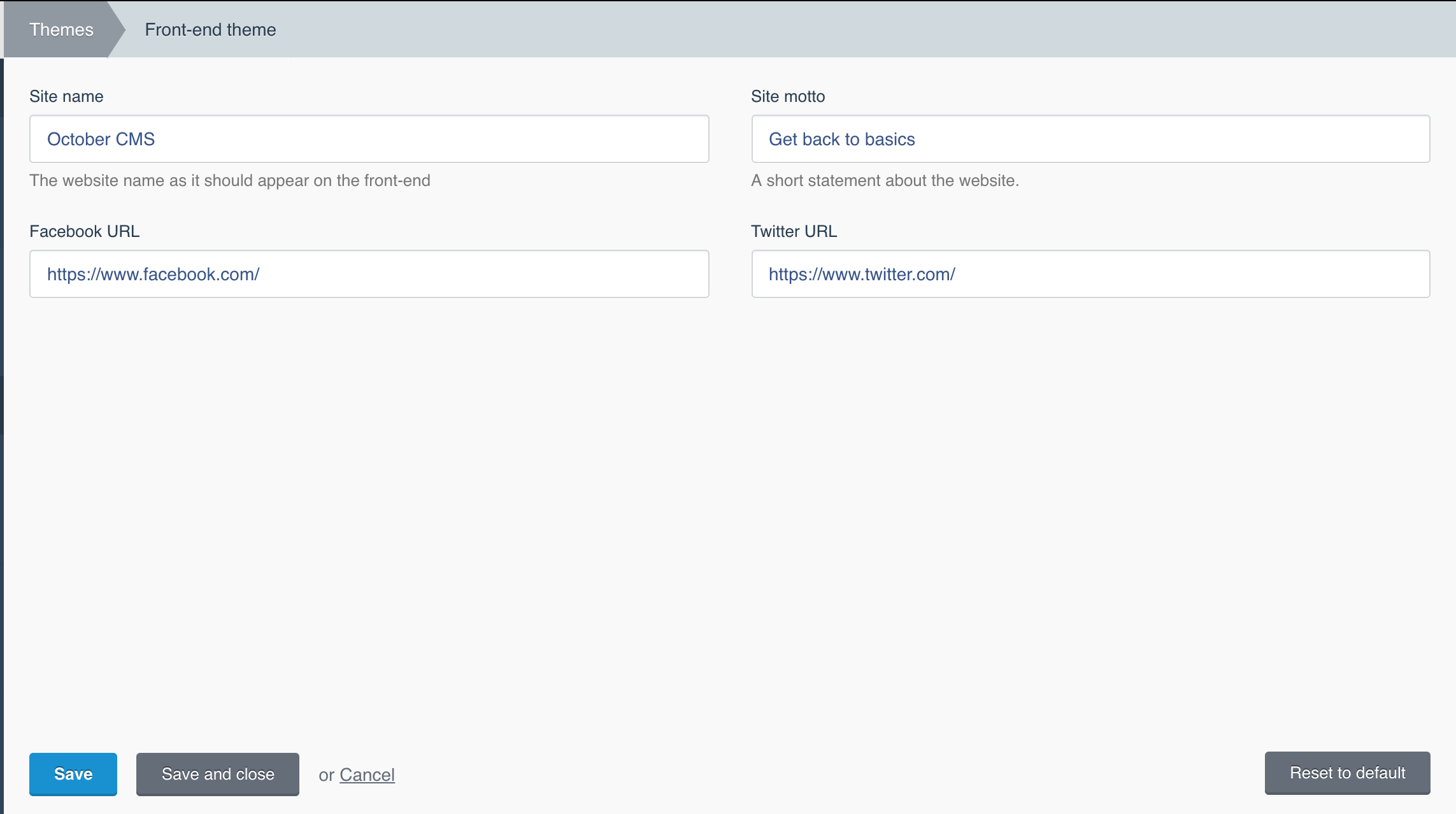This screenshot has height=814, width=1456.
Task: Click the Site motto label
Action: [788, 96]
